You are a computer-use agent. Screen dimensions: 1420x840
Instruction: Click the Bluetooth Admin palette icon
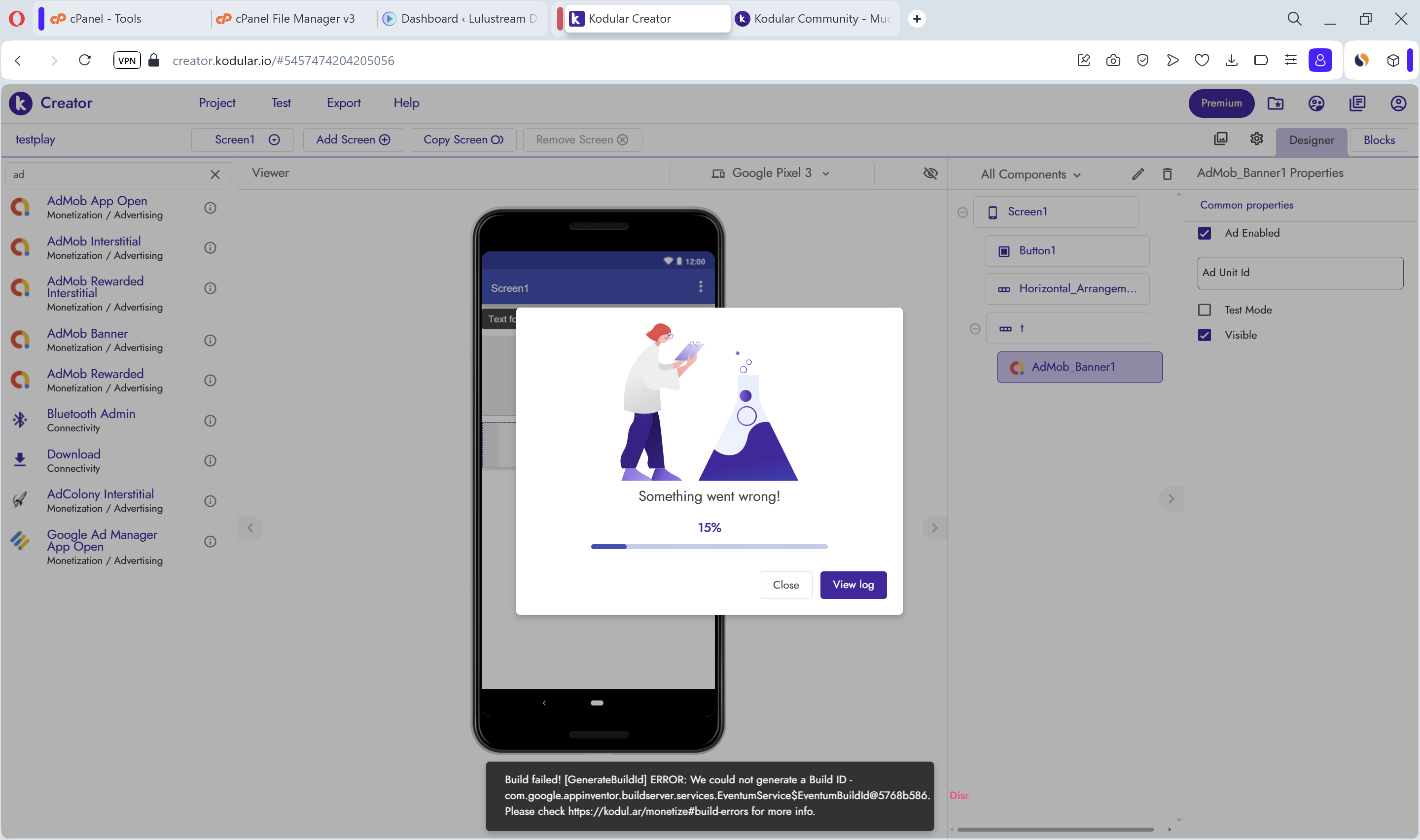coord(20,420)
